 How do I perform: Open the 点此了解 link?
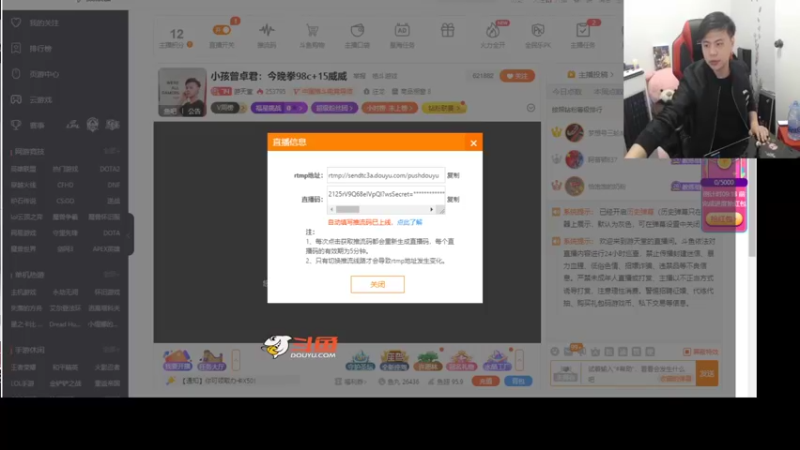coord(410,222)
